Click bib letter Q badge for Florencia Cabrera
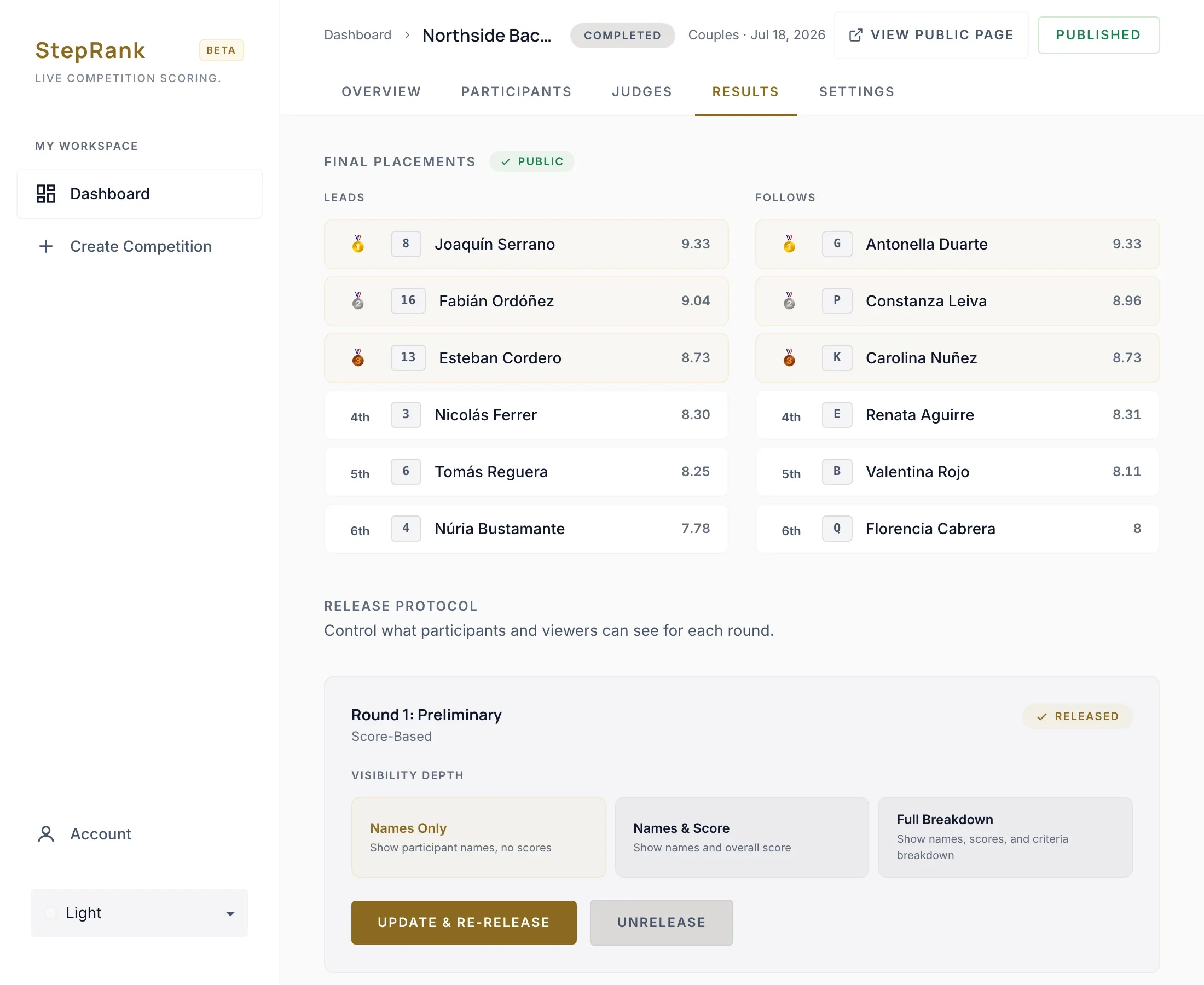1204x985 pixels. click(x=837, y=528)
